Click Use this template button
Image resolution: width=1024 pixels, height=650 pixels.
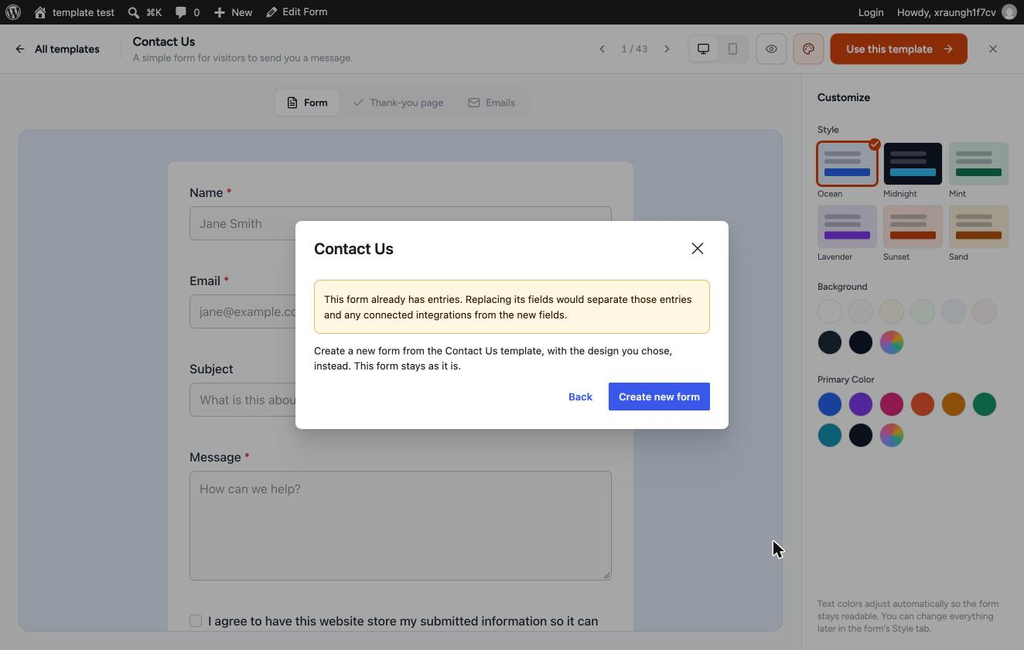[x=899, y=49]
